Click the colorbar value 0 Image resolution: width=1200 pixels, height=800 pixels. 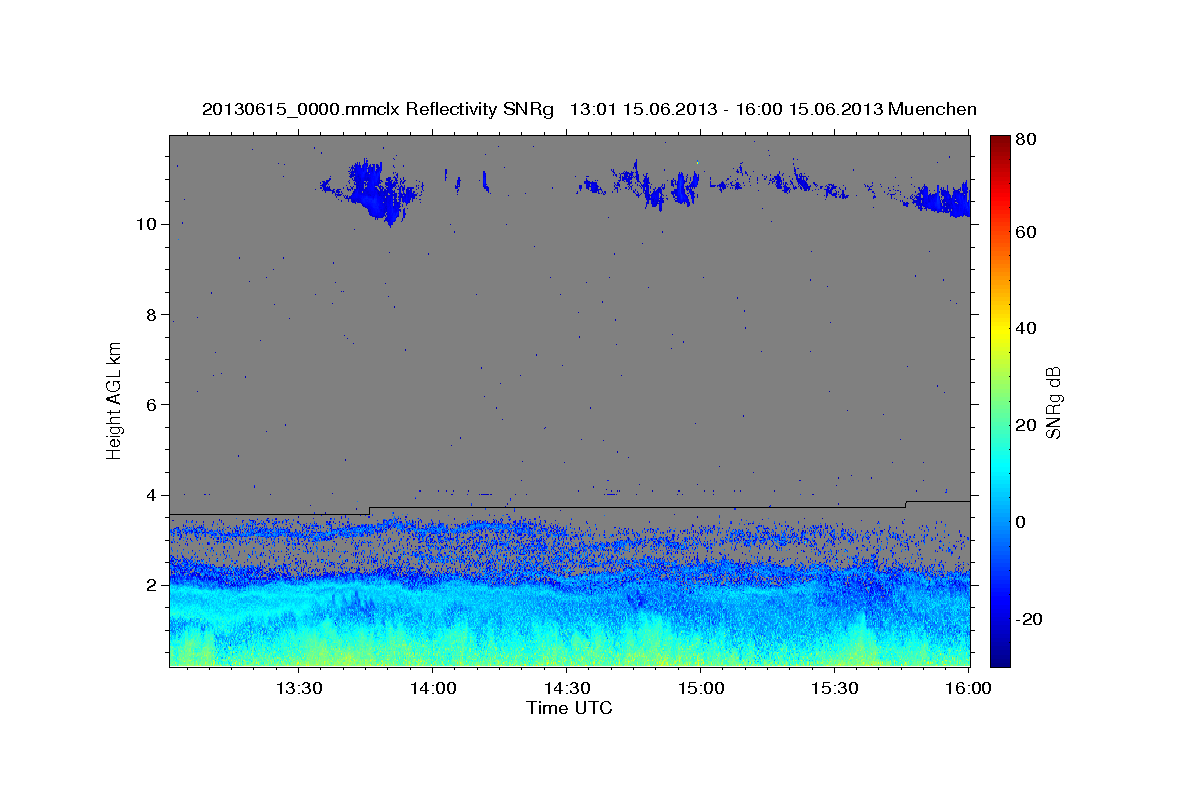point(1022,522)
